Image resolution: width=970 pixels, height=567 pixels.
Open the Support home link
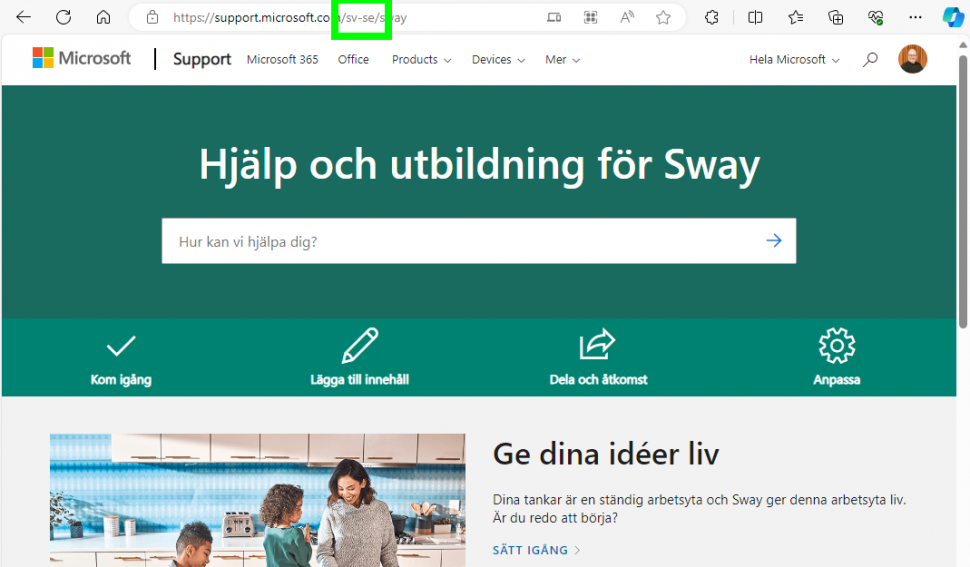pyautogui.click(x=202, y=59)
